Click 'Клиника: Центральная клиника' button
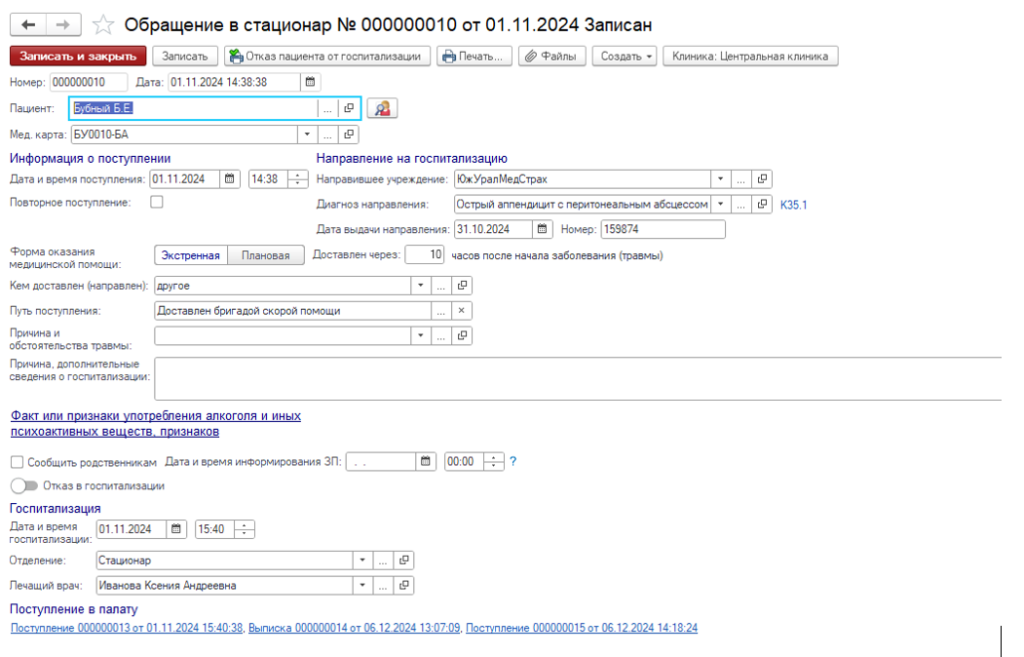Viewport: 1024px width, 657px height. point(750,56)
